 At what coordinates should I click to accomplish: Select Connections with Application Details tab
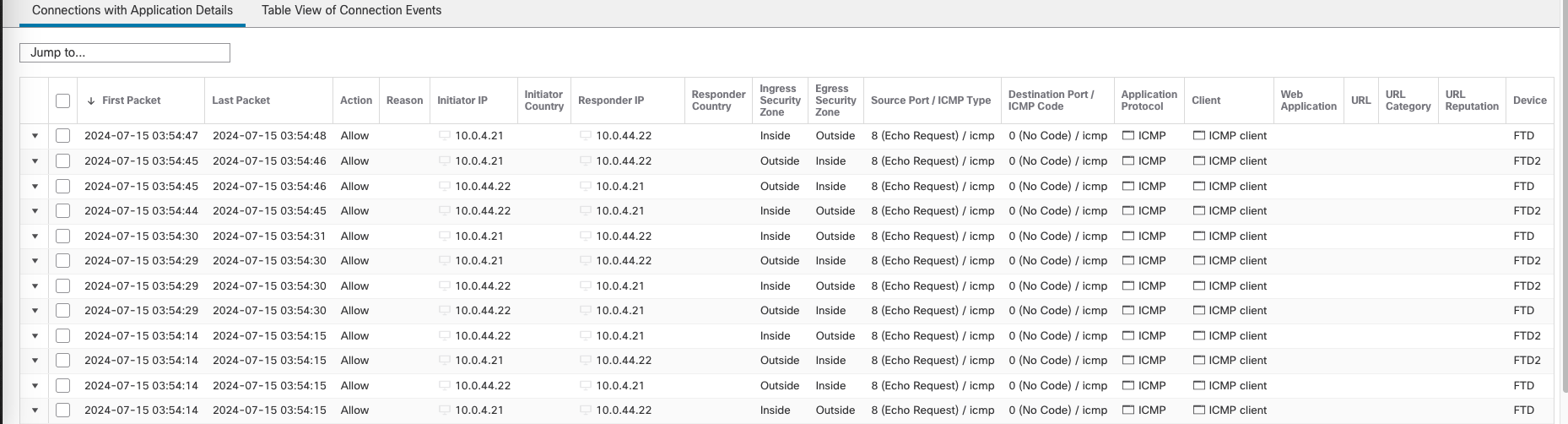tap(132, 11)
